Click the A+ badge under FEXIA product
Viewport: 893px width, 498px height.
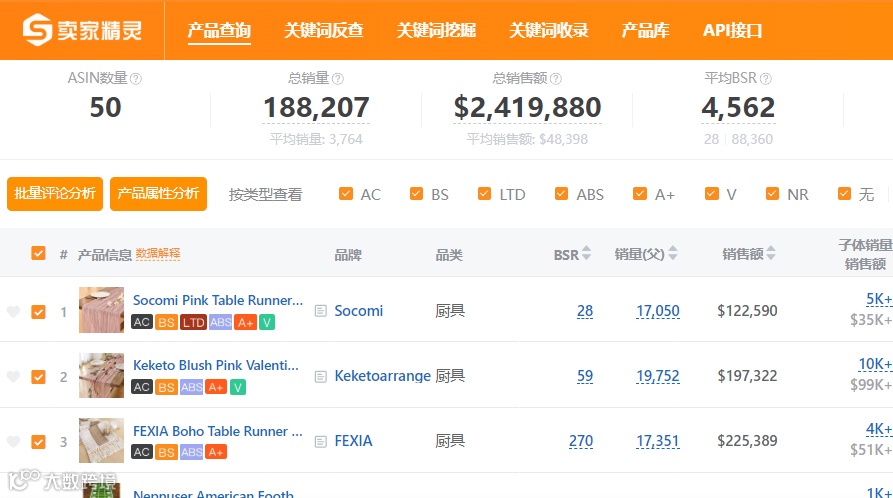pos(216,452)
